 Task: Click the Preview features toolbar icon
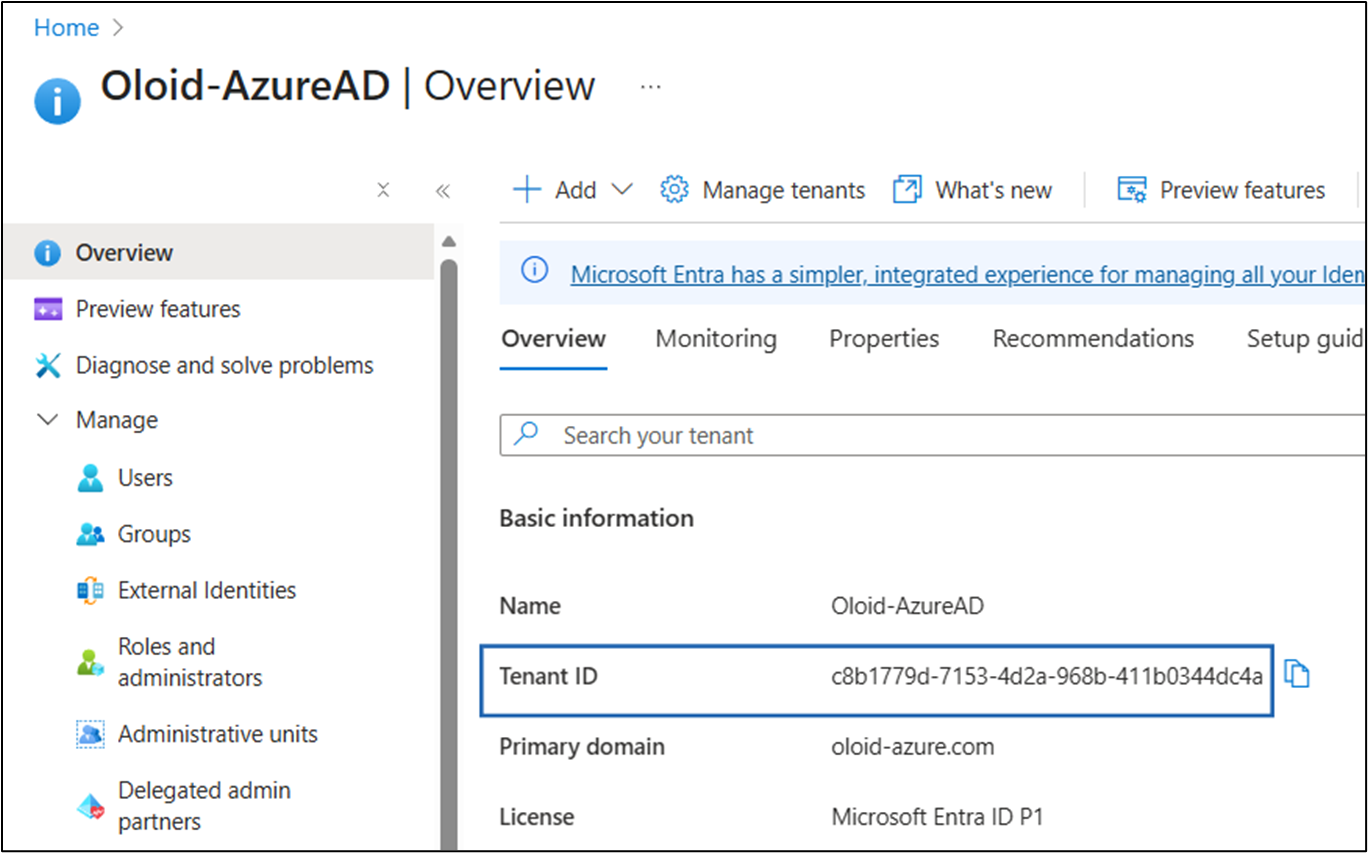point(1132,190)
